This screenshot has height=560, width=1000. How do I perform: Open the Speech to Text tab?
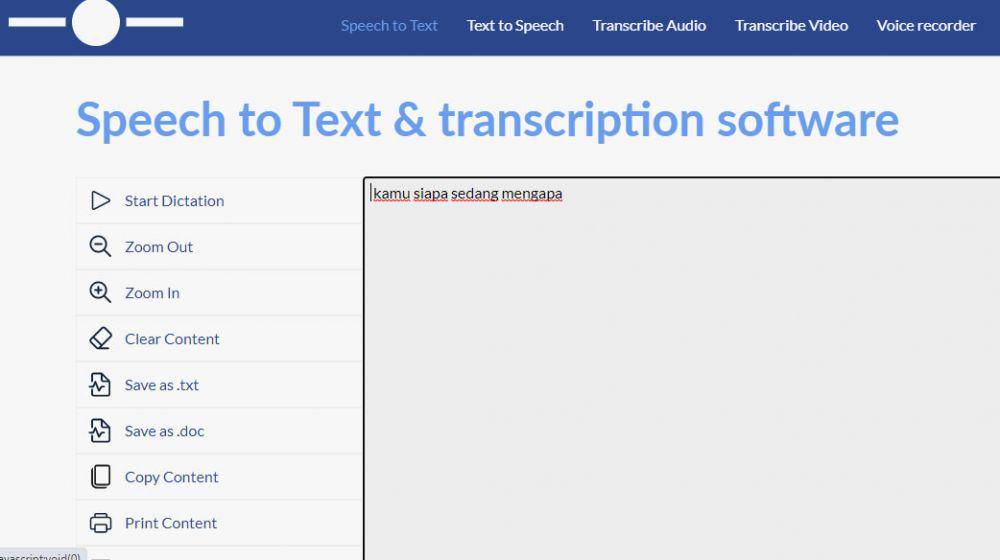tap(389, 26)
